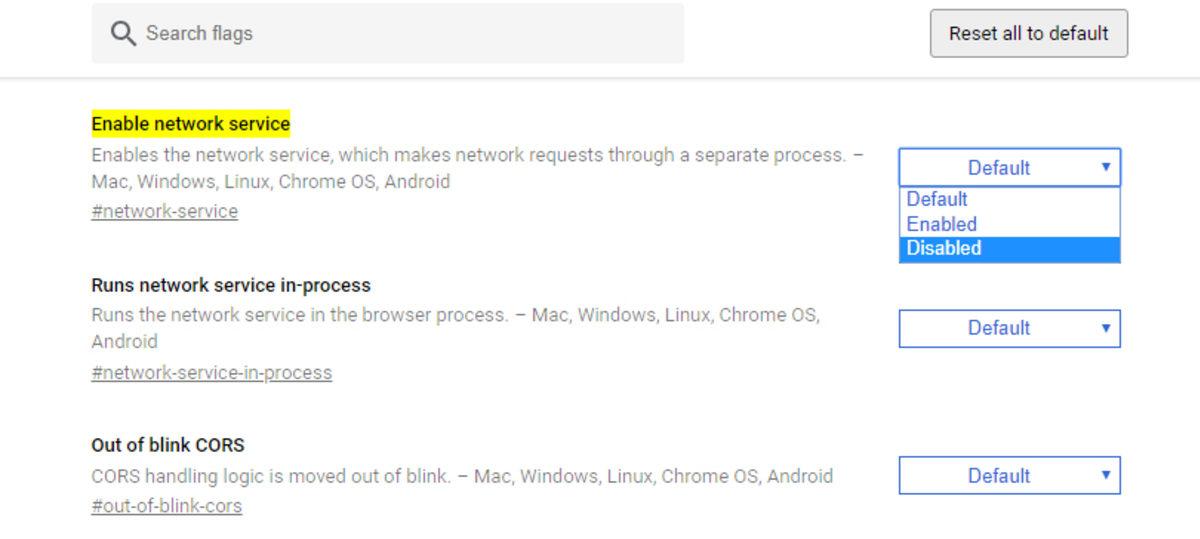Expand the Out of blink CORS dropdown

tap(1009, 476)
